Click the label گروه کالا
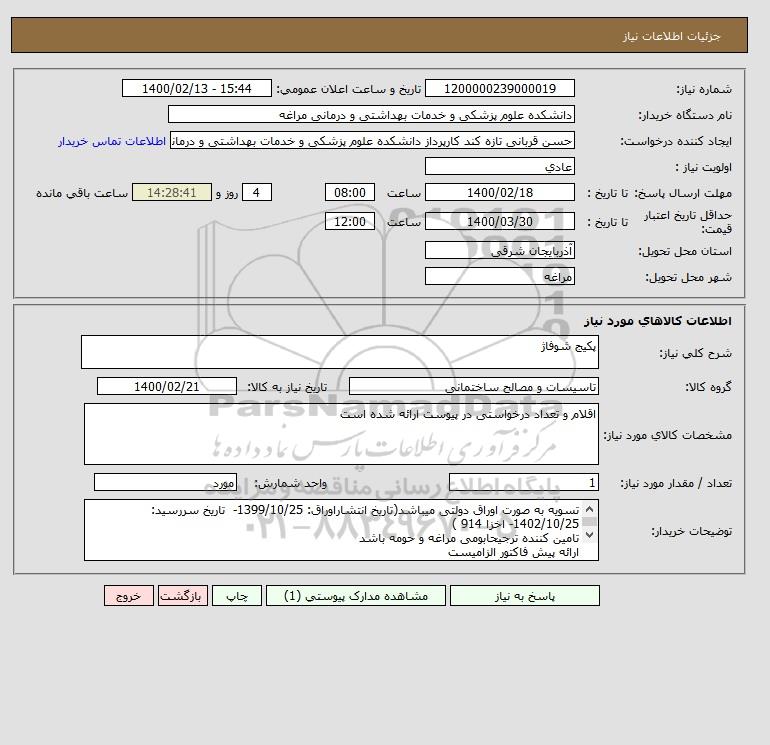The height and width of the screenshot is (745, 770). (708, 387)
